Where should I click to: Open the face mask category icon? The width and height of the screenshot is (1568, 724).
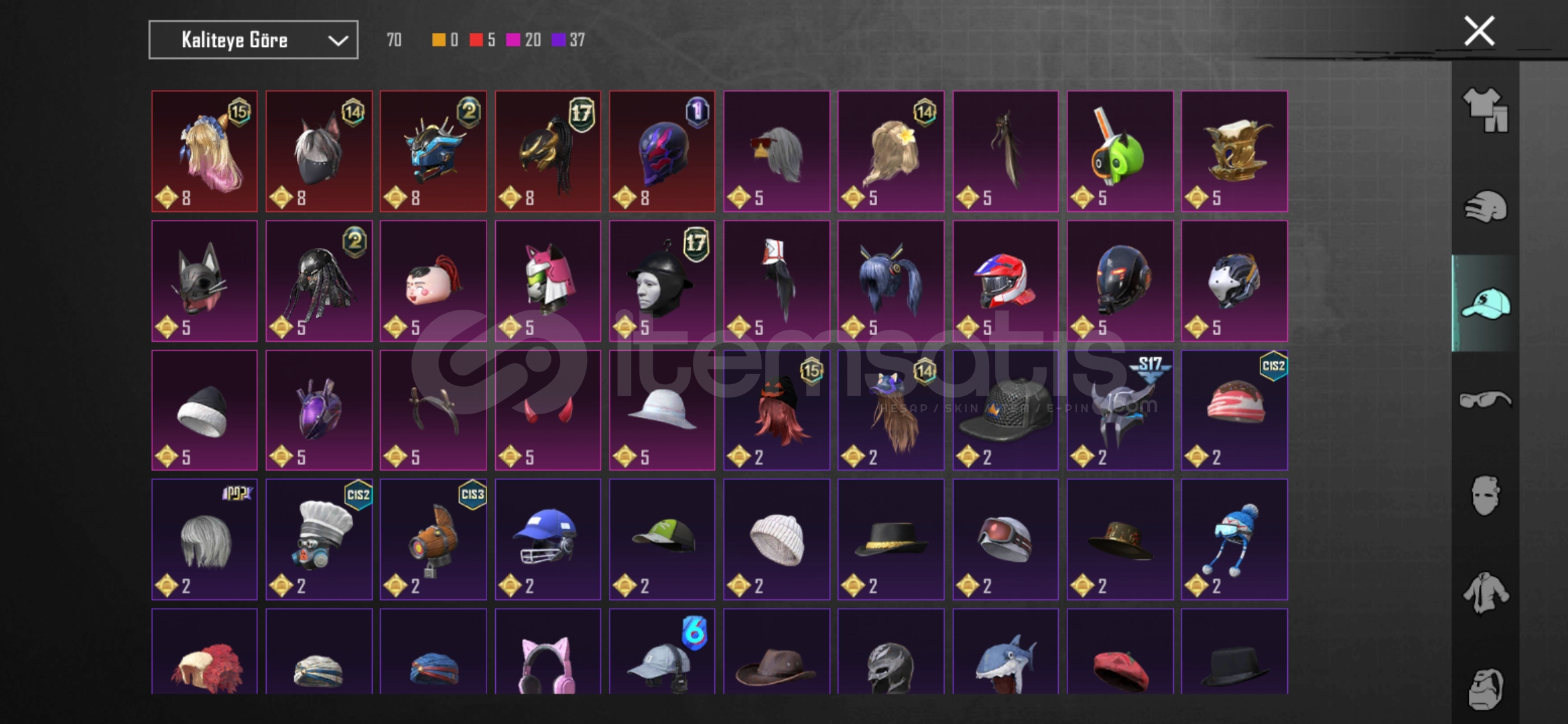tap(1486, 495)
